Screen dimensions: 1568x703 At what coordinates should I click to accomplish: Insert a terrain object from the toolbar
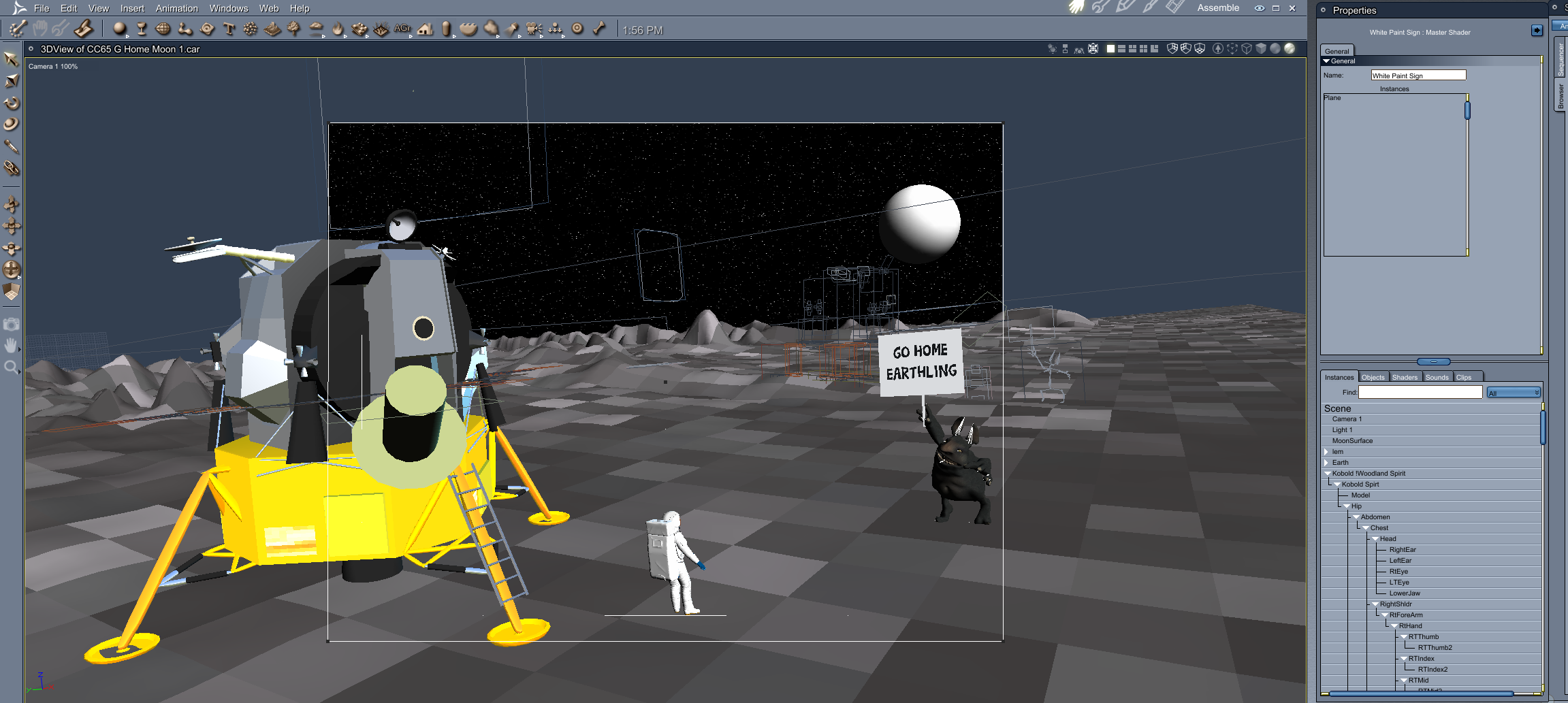272,29
